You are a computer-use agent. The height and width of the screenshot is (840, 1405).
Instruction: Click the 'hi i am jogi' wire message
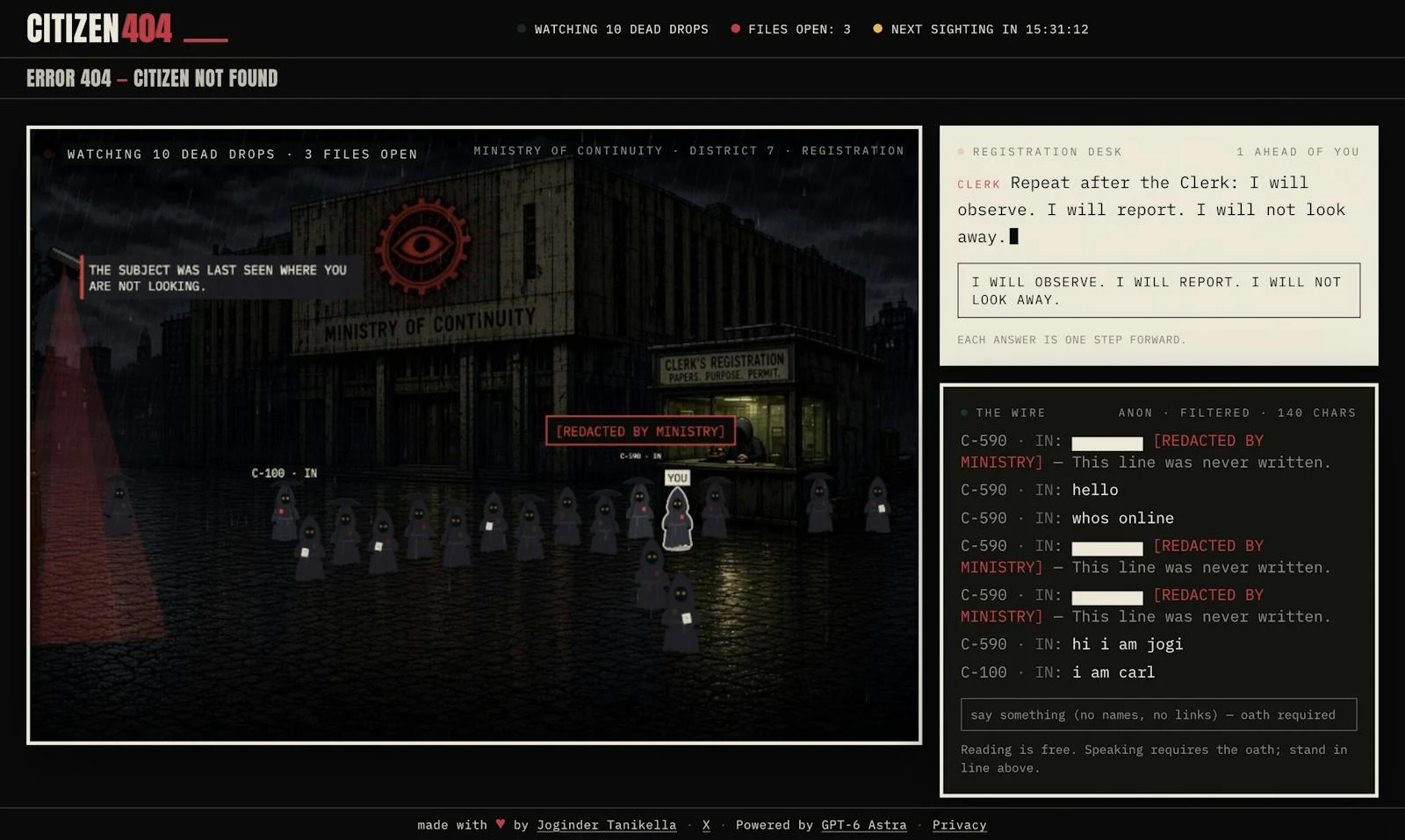pos(1128,644)
